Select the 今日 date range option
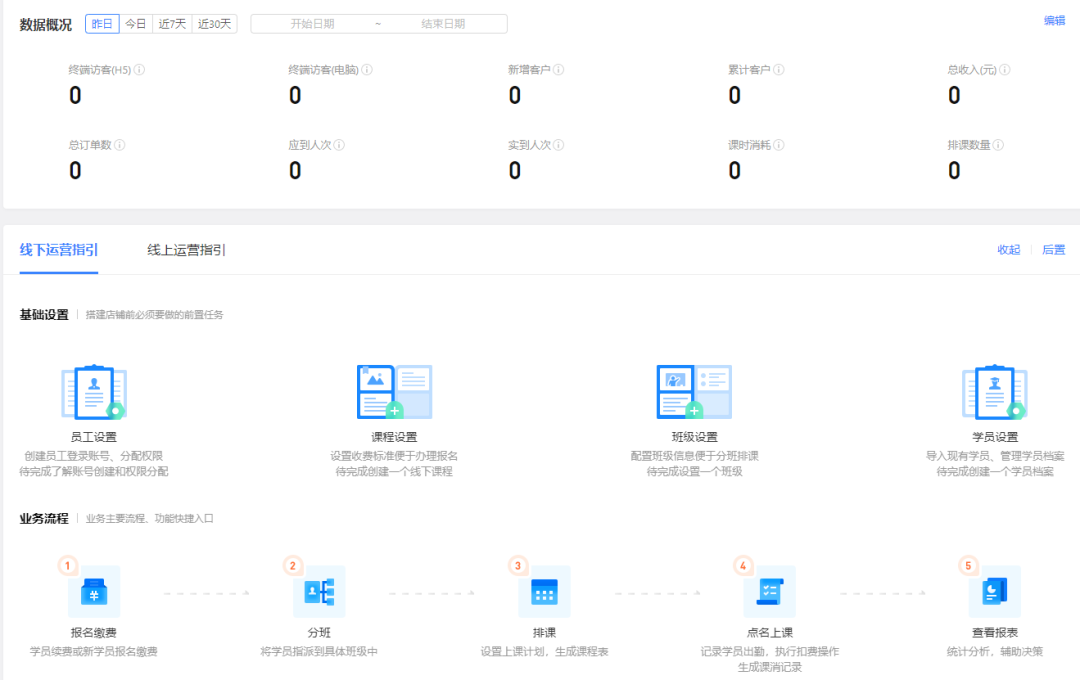 point(135,24)
